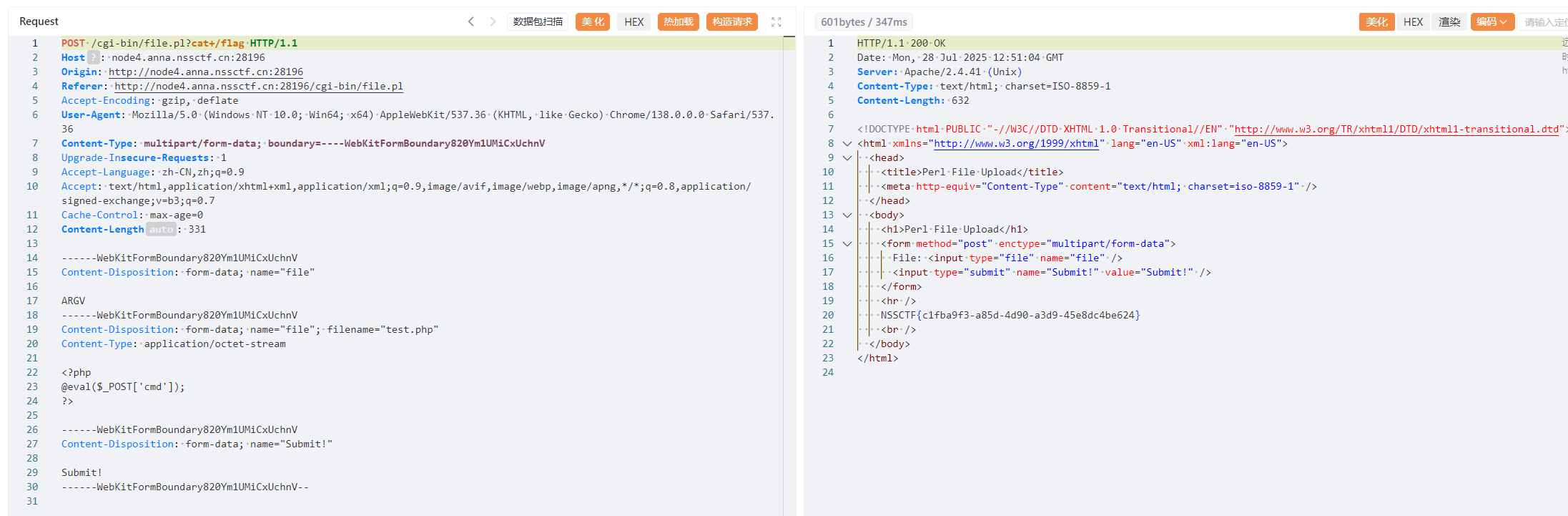The height and width of the screenshot is (516, 1568).
Task: Click the auto tag beside Content-Length
Action: [x=161, y=229]
